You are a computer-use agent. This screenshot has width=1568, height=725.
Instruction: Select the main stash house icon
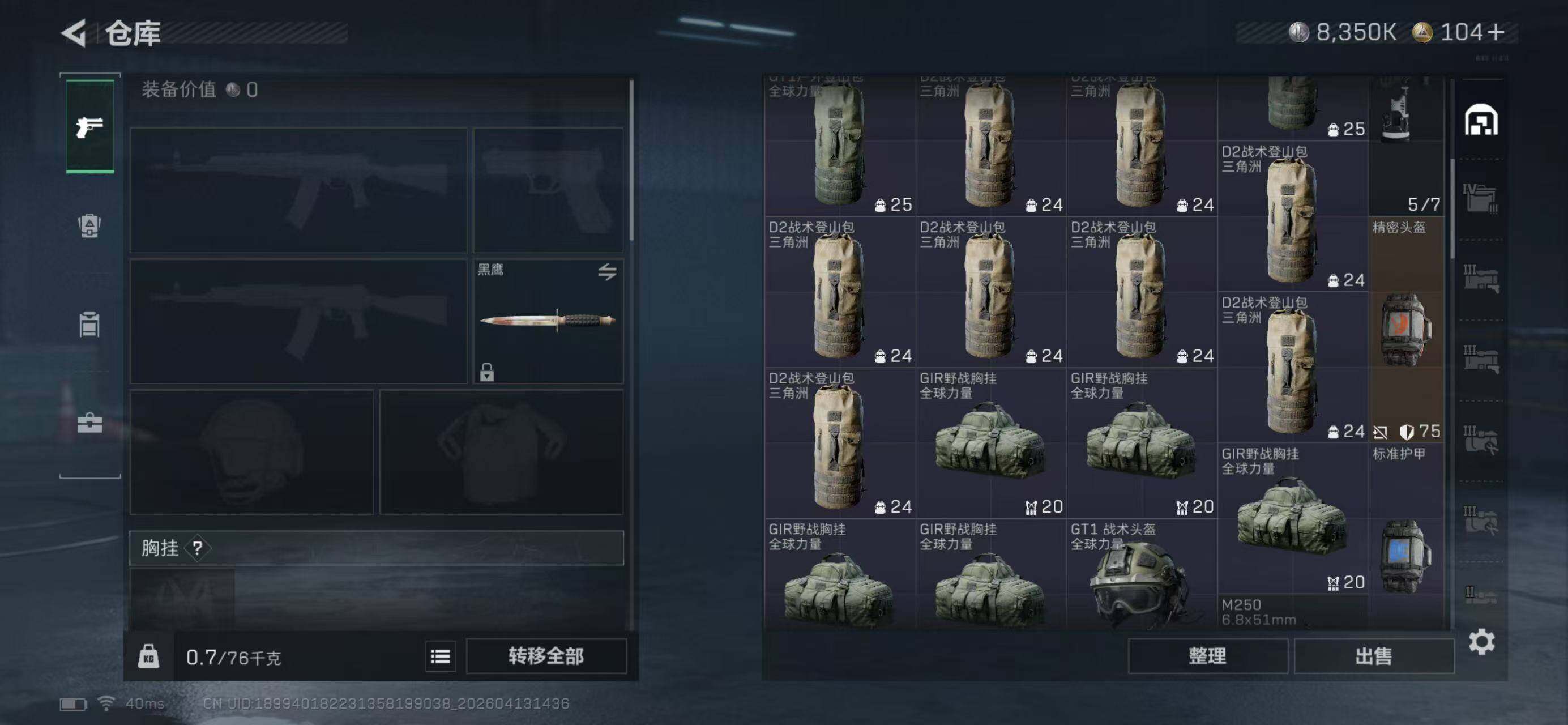tap(1481, 120)
